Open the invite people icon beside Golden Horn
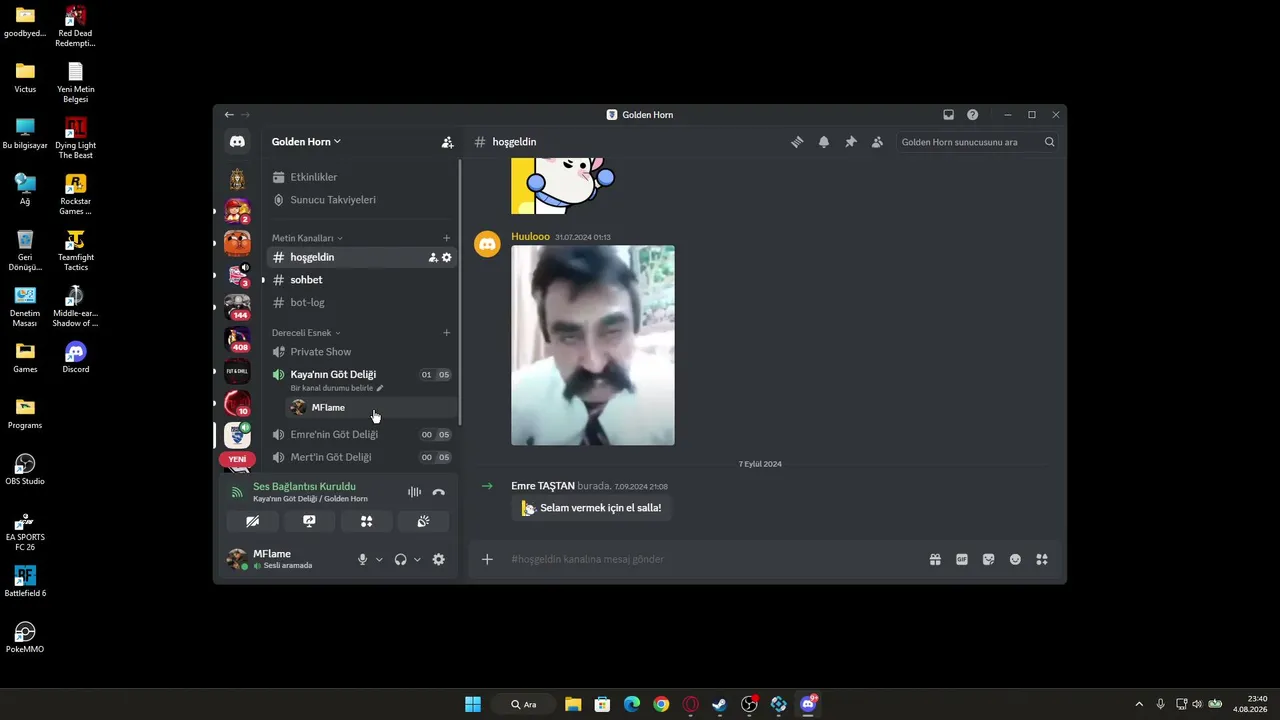This screenshot has height=720, width=1280. [447, 142]
